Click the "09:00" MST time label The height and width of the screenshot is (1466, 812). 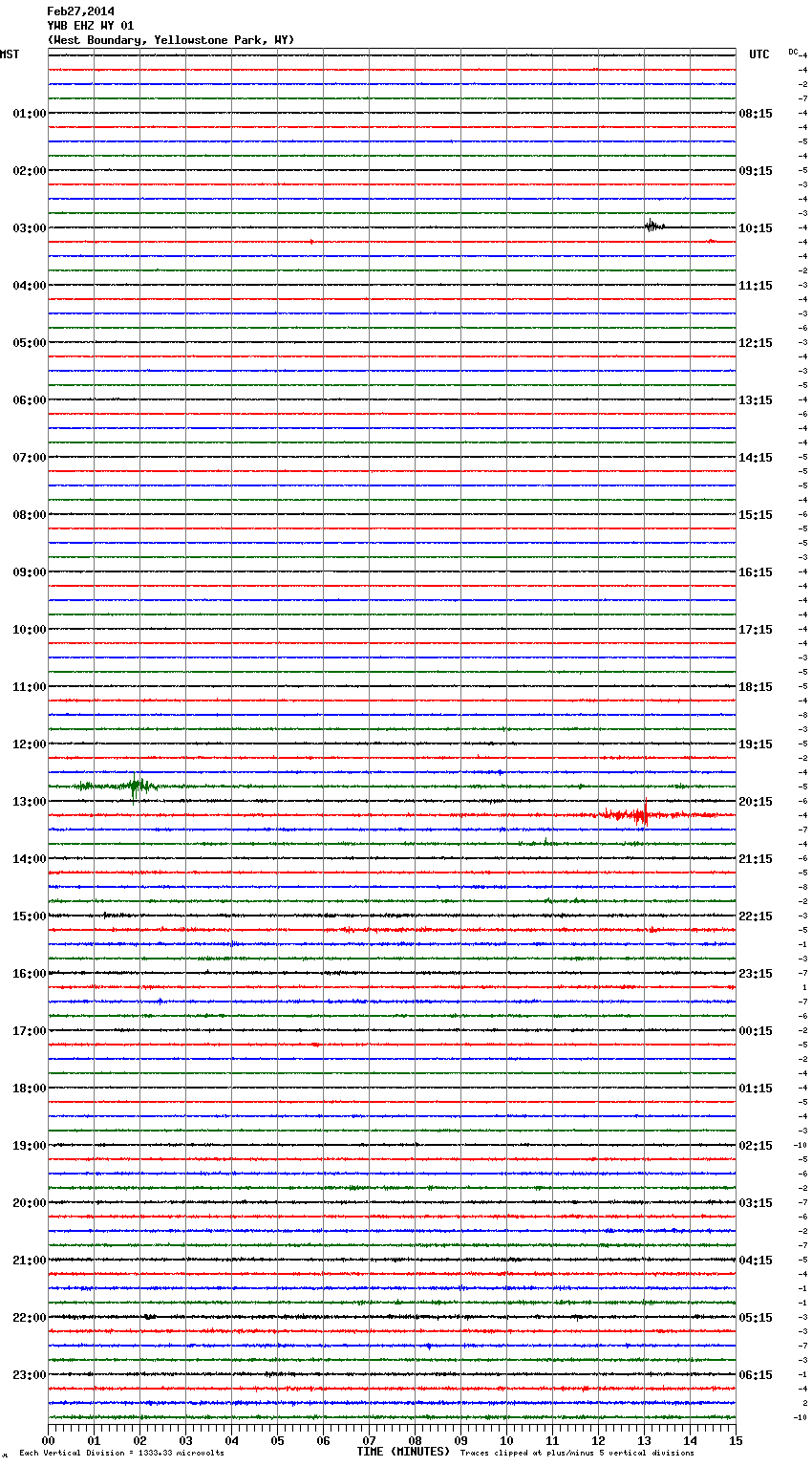click(30, 572)
